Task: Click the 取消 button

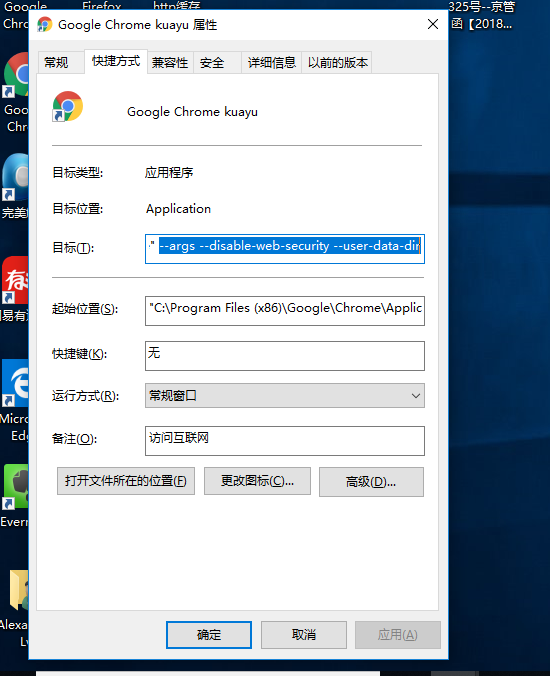Action: click(304, 635)
